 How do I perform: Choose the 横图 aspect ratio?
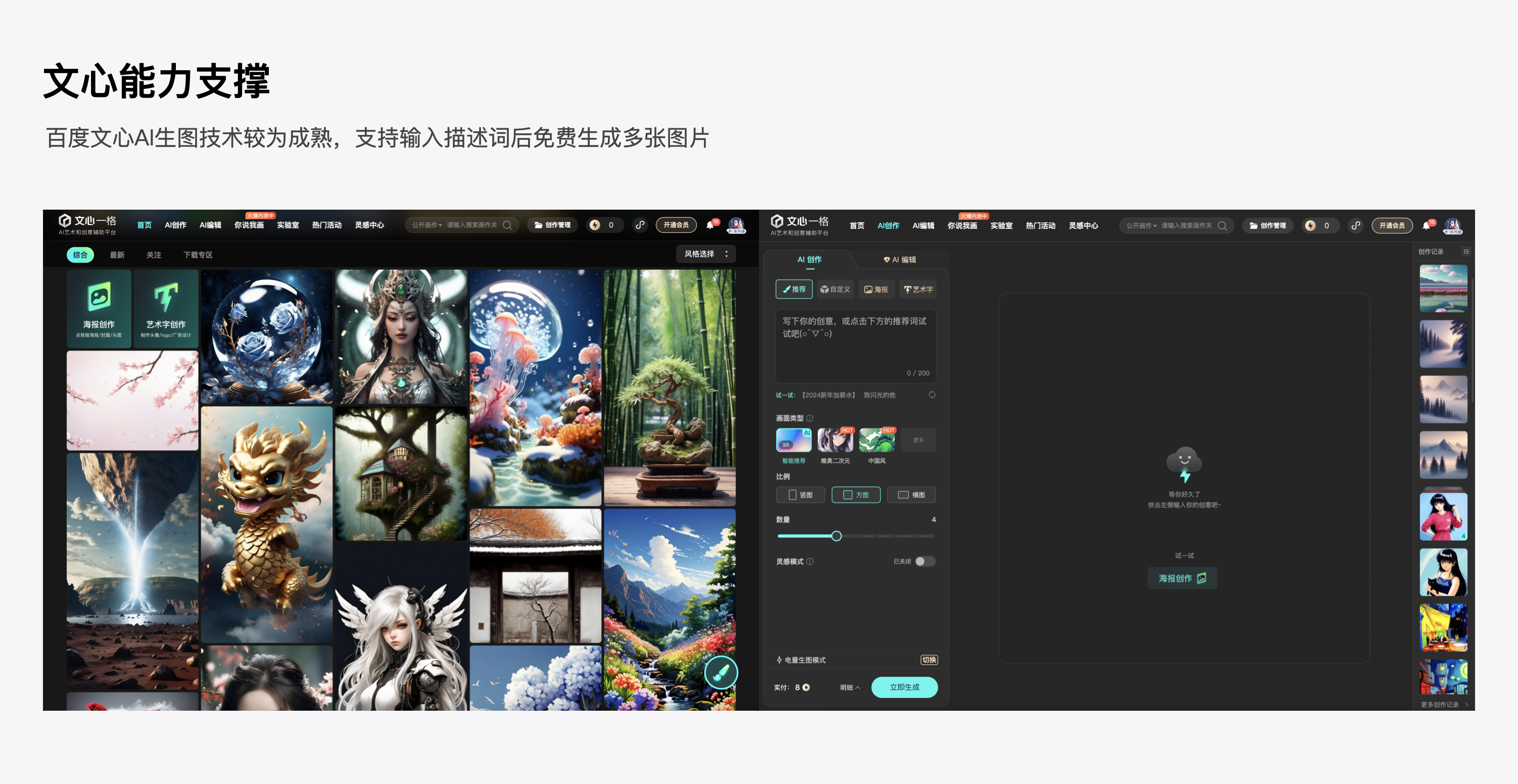911,495
